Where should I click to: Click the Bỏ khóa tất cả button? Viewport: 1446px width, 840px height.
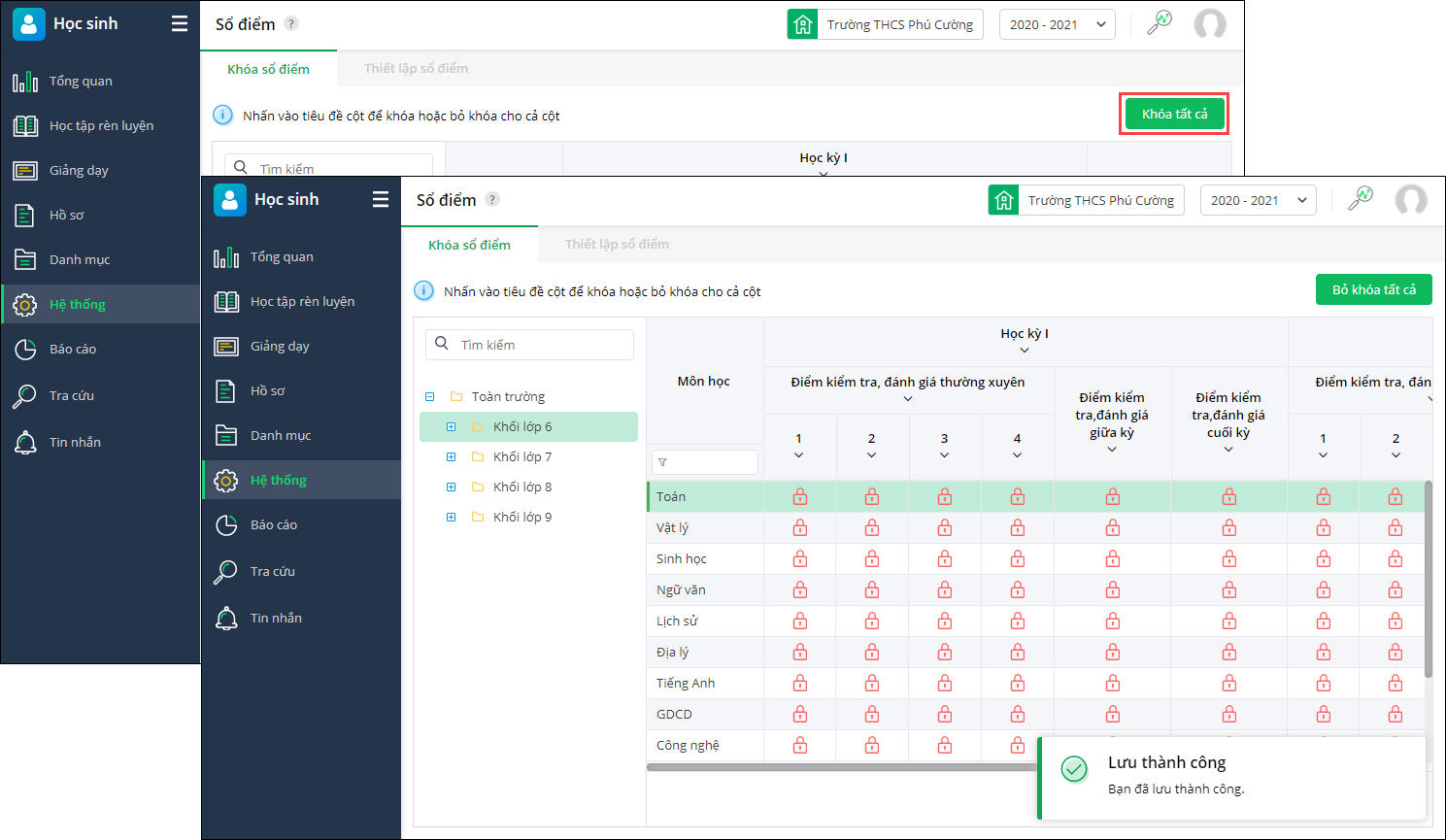point(1373,289)
